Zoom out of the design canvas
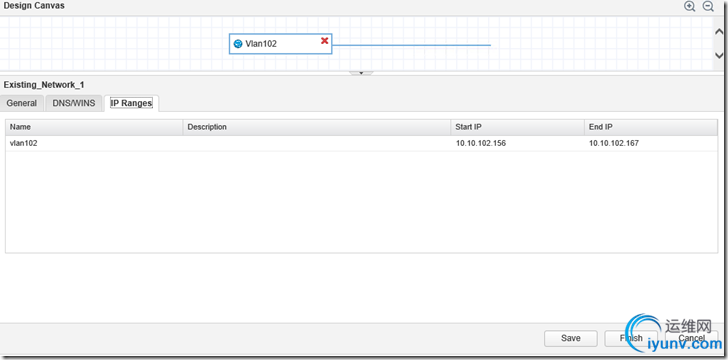The width and height of the screenshot is (728, 360). tap(708, 7)
